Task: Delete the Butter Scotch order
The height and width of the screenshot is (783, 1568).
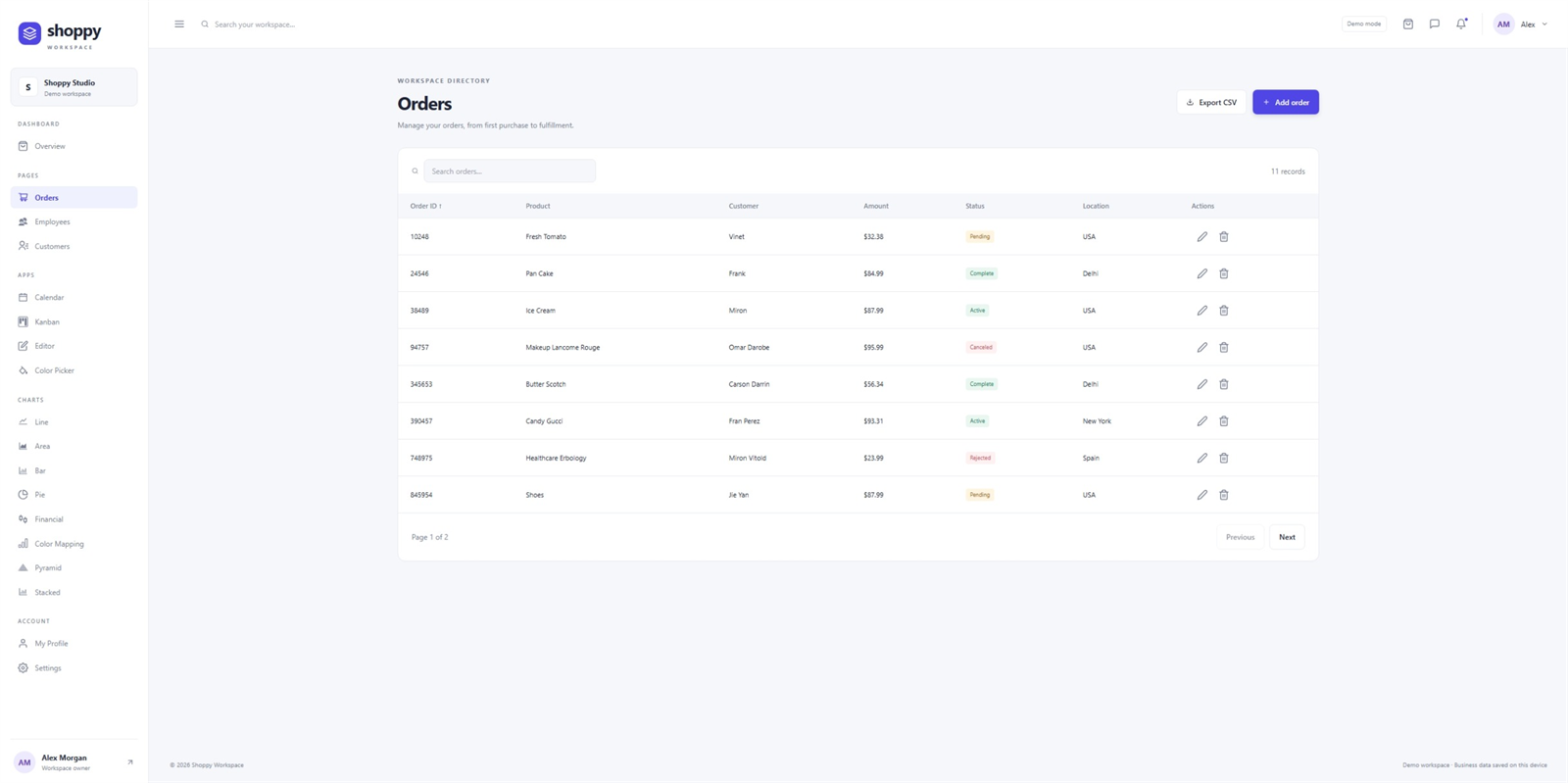Action: click(1224, 384)
